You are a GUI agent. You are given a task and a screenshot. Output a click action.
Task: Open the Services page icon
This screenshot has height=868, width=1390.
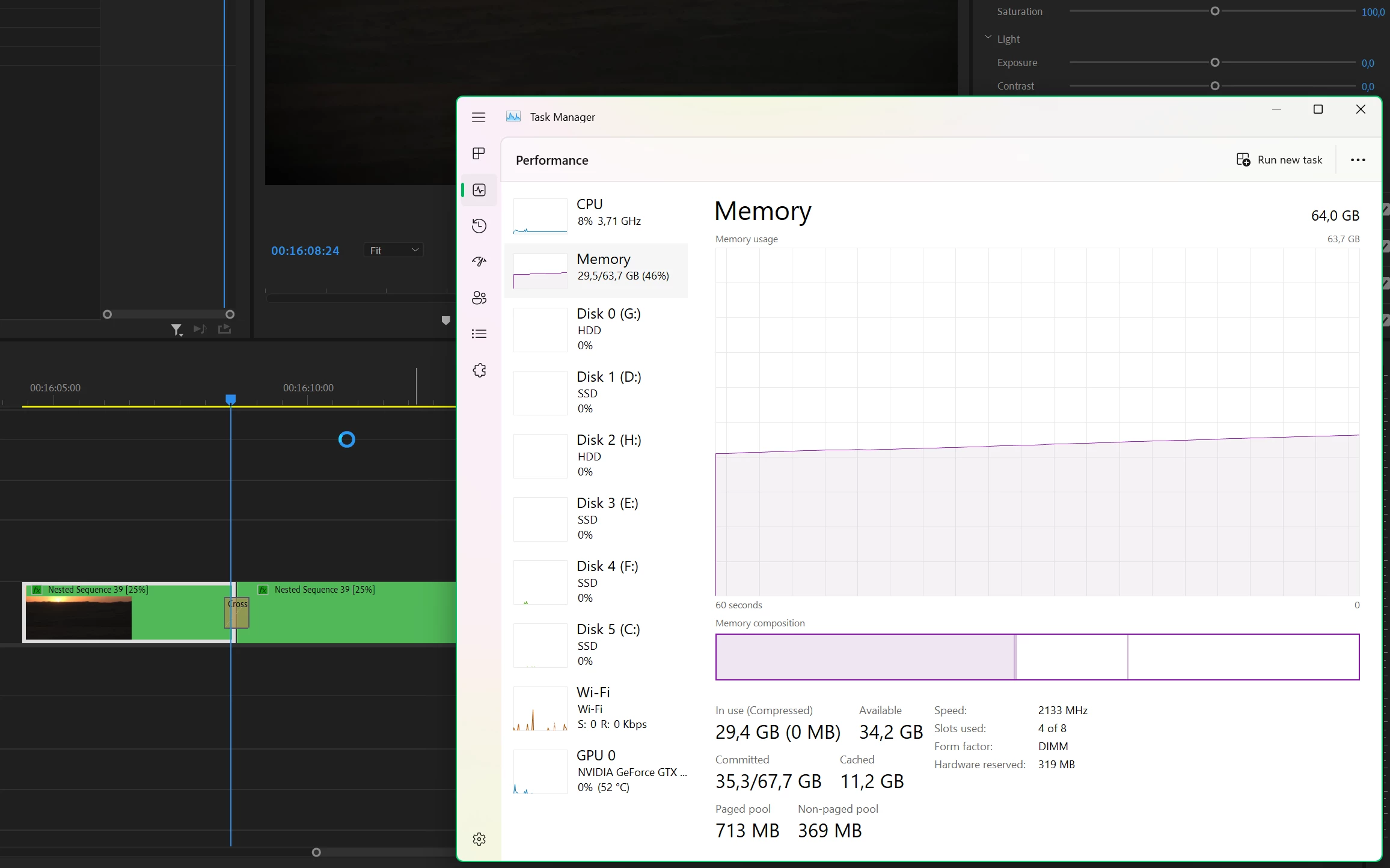pyautogui.click(x=479, y=370)
